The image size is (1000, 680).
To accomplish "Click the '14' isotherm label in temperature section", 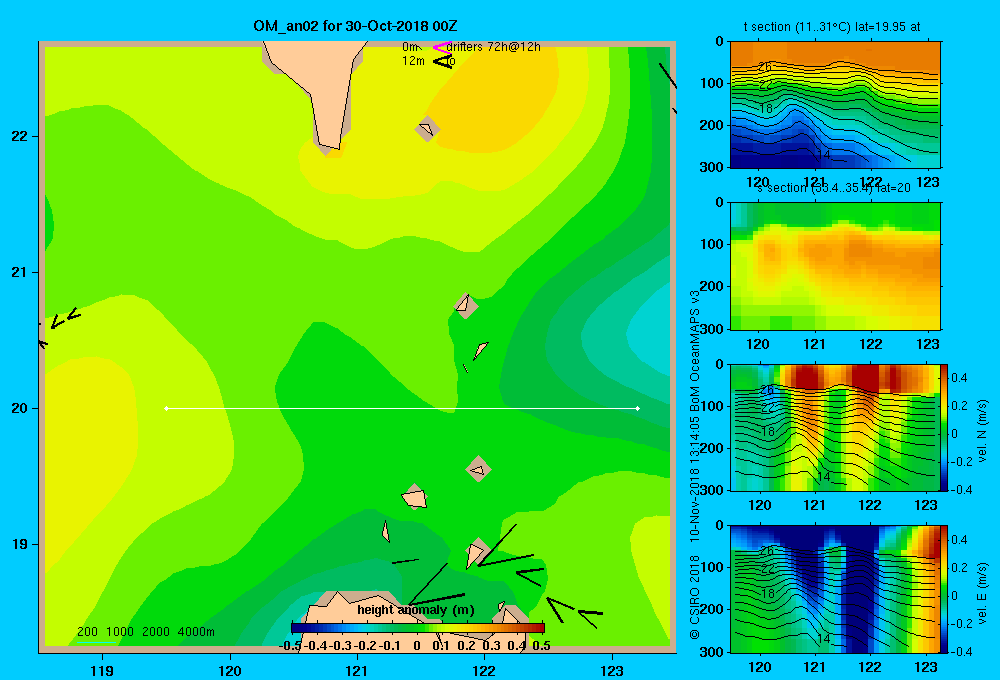I will 823,154.
